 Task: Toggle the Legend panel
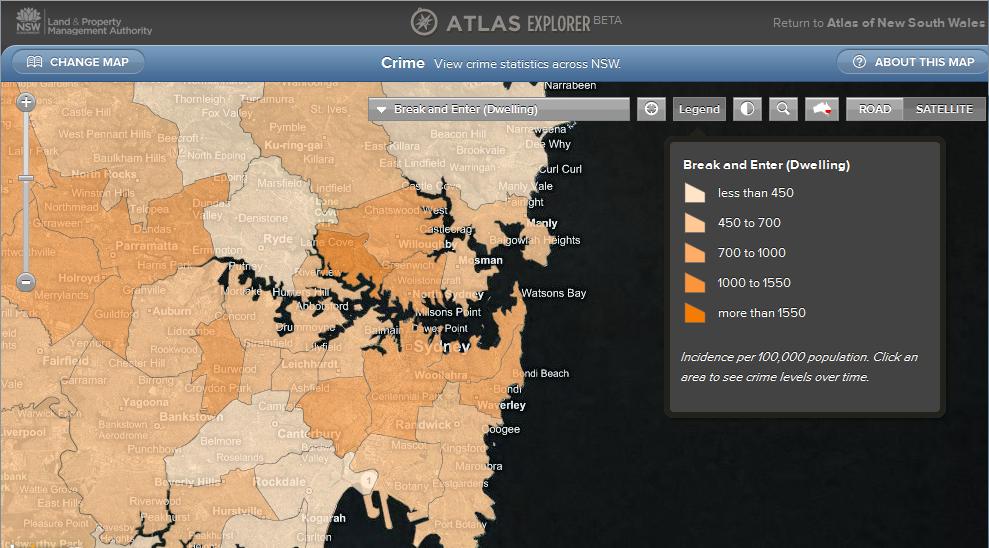699,109
